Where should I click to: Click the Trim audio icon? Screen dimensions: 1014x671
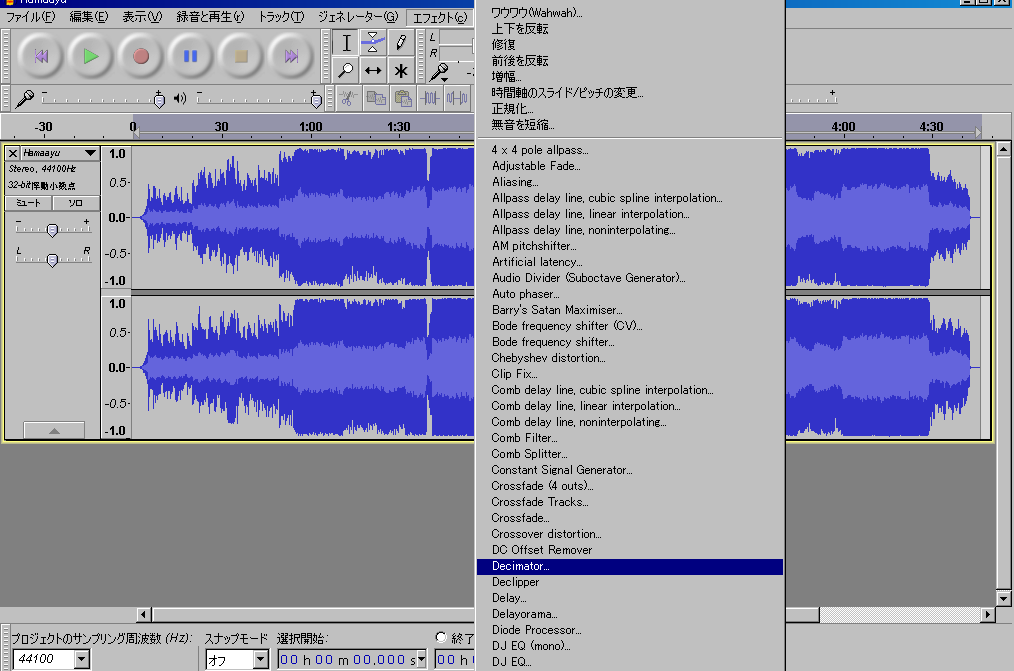(x=430, y=98)
